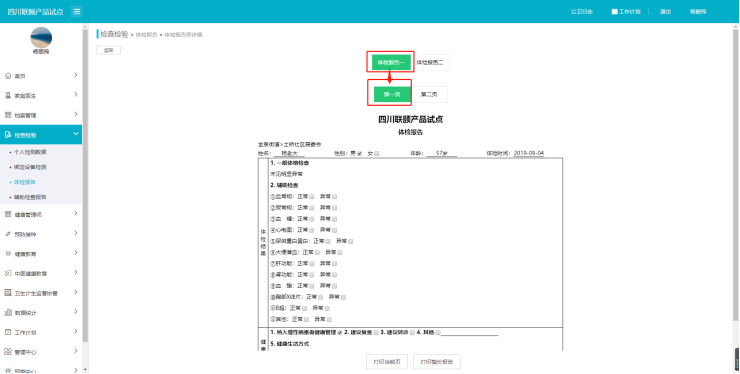Viewport: 740px width, 374px height.
Task: Select the green 第一页 tab
Action: pos(392,94)
